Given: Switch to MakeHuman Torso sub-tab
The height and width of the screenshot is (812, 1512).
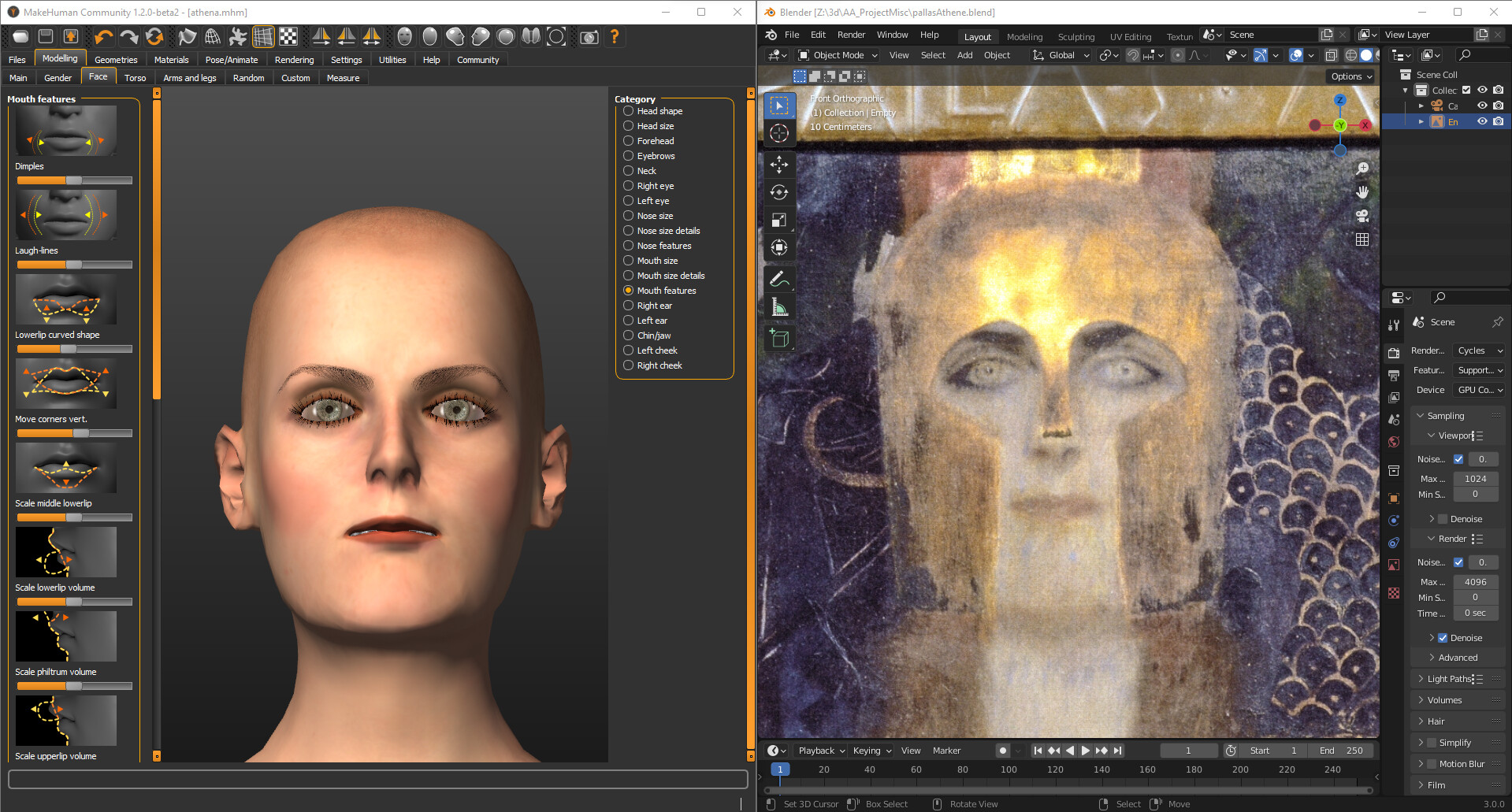Looking at the screenshot, I should (136, 78).
